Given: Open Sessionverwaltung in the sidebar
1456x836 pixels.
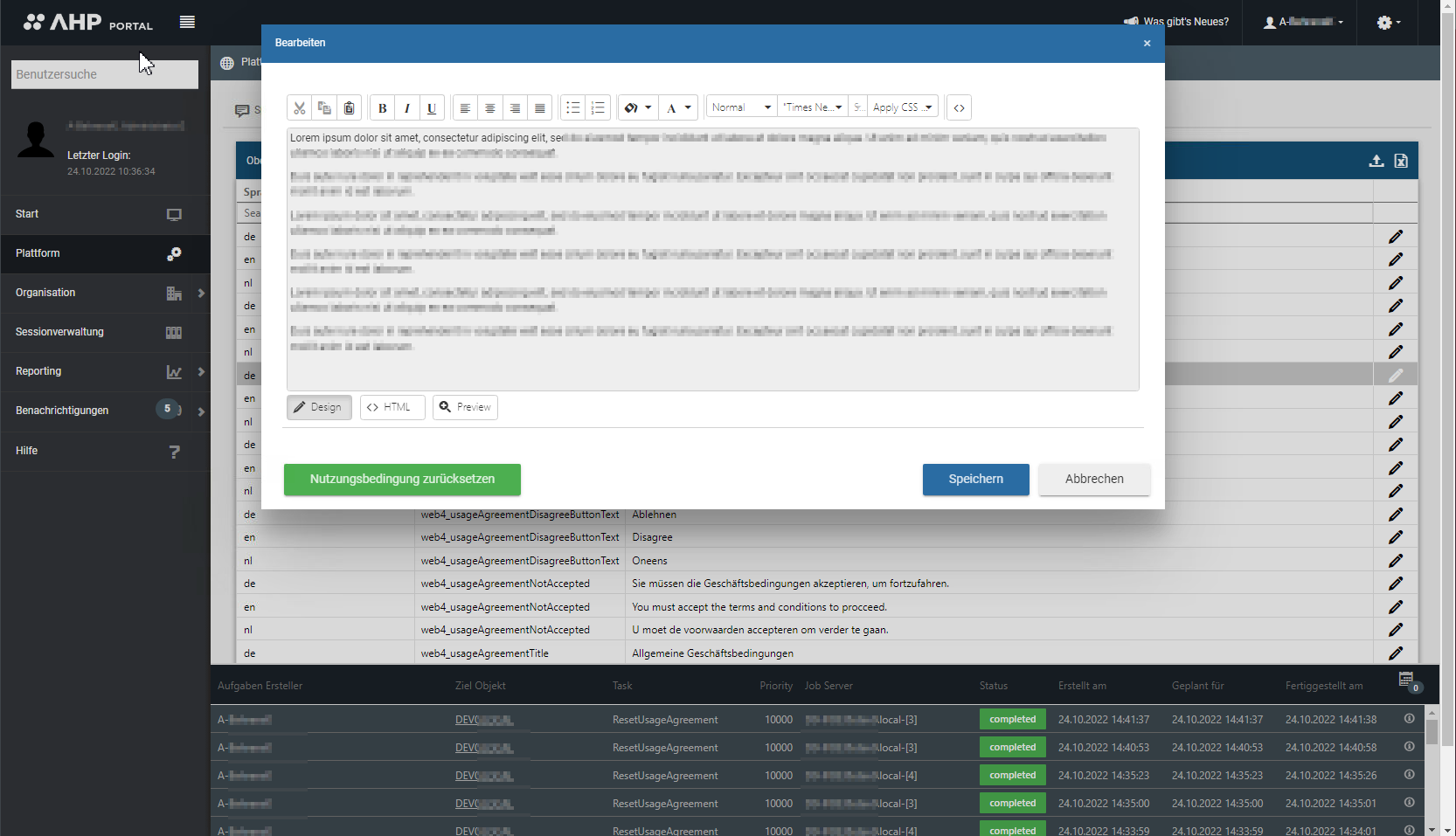Looking at the screenshot, I should (105, 332).
